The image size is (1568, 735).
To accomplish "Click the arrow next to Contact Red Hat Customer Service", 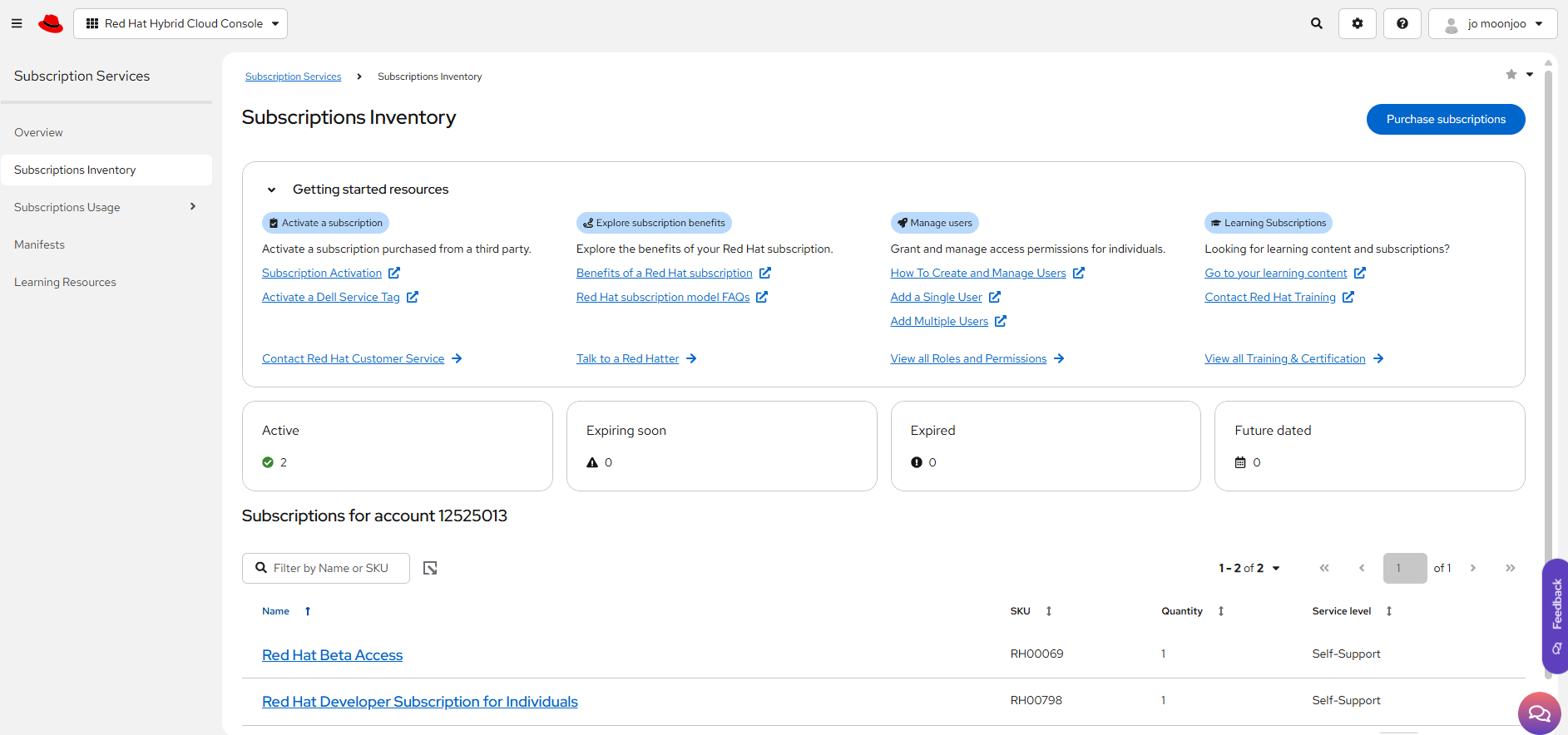I will click(457, 358).
